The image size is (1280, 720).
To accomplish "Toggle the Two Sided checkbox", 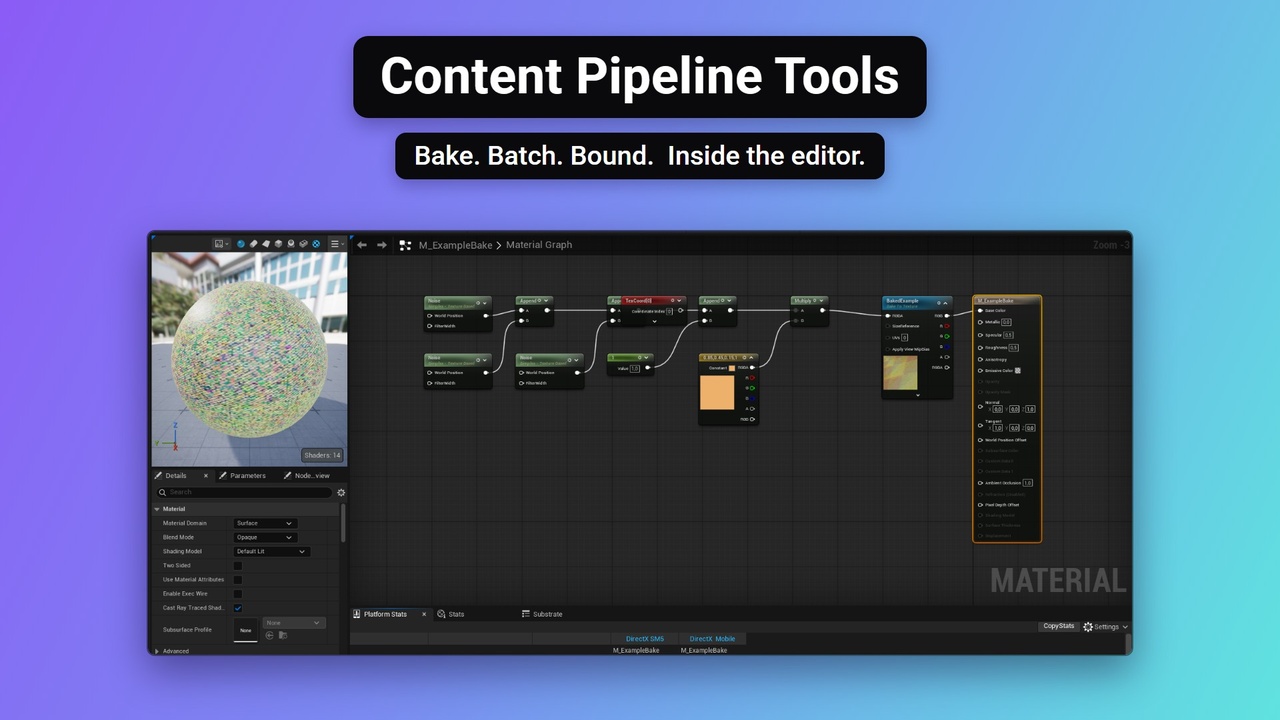I will [238, 566].
